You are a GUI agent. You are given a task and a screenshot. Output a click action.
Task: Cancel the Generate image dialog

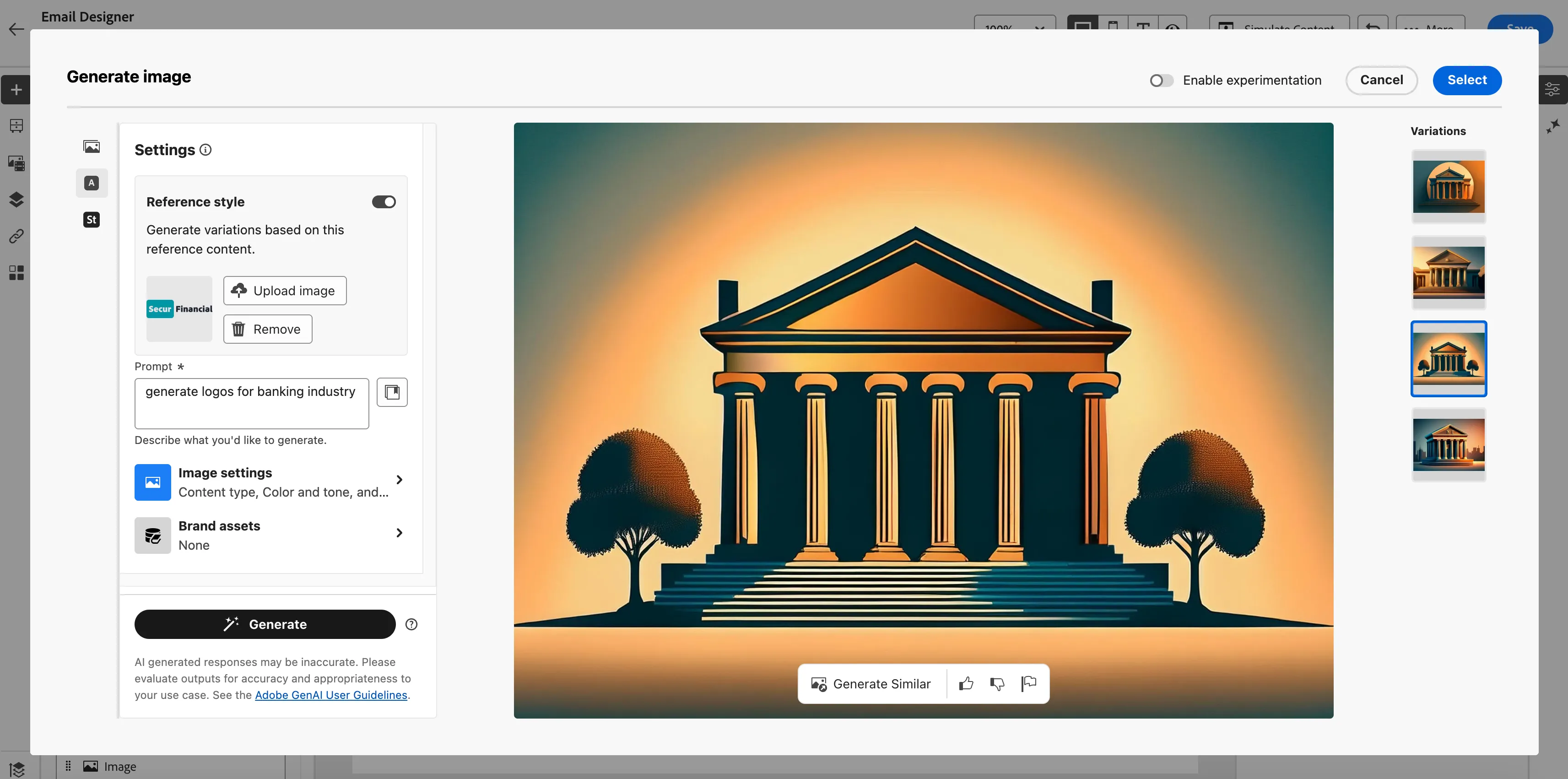click(x=1382, y=81)
